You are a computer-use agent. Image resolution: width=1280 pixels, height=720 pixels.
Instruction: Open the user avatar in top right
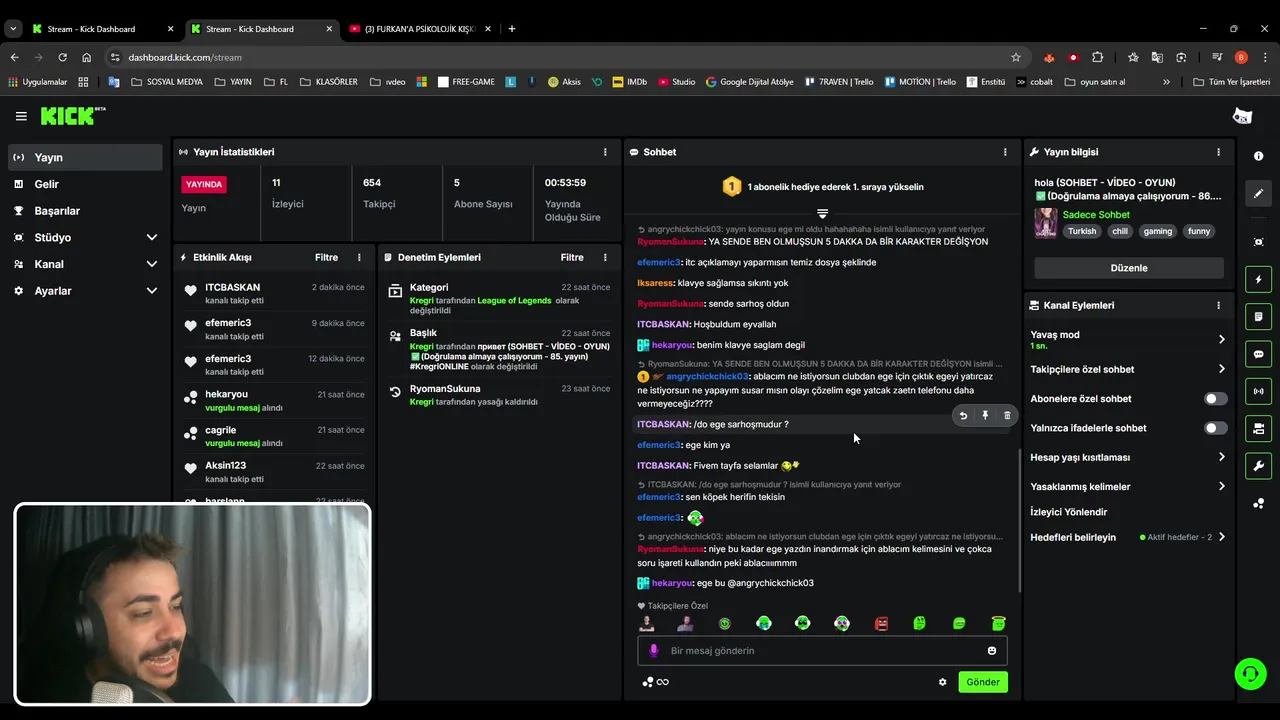(x=1242, y=116)
